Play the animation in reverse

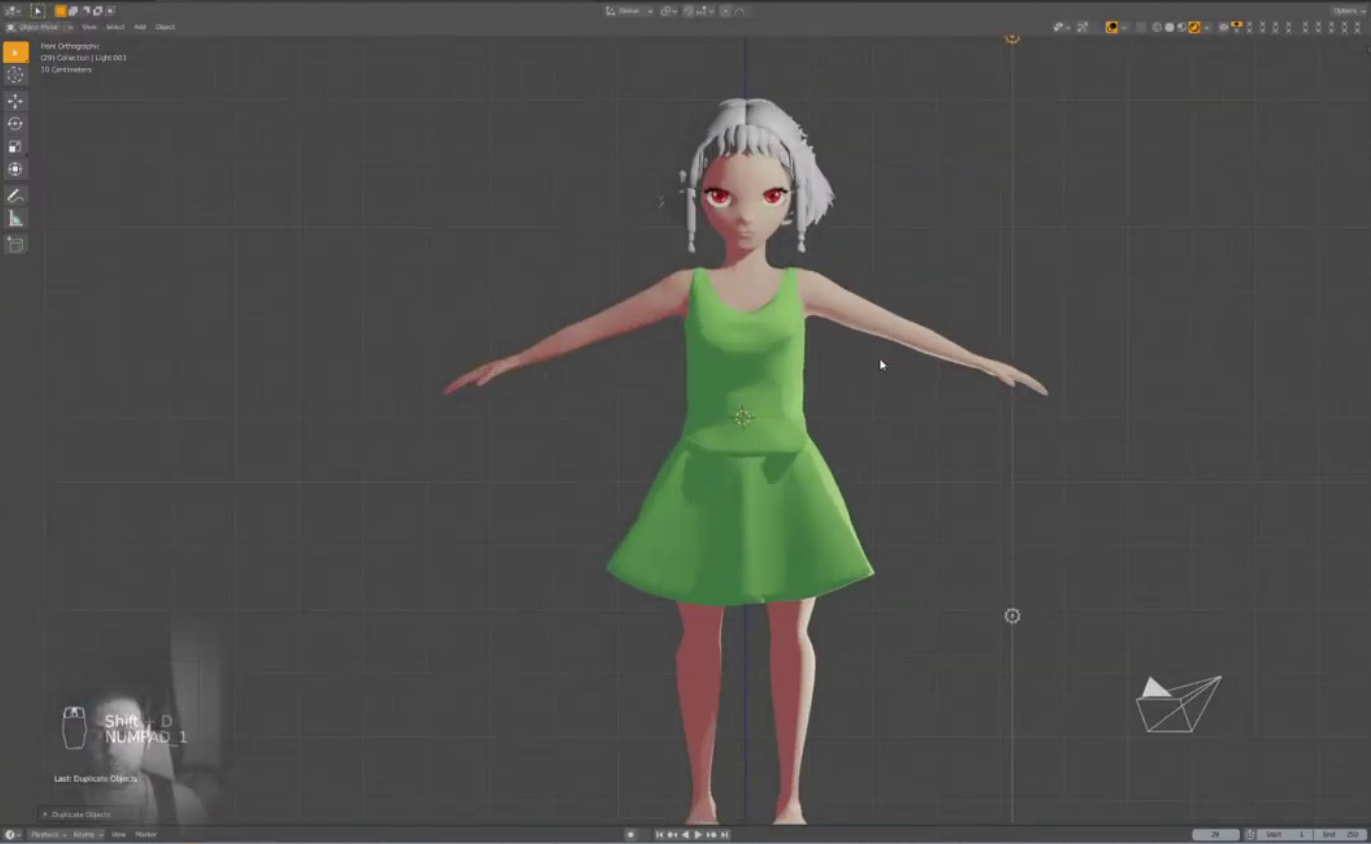(x=685, y=834)
